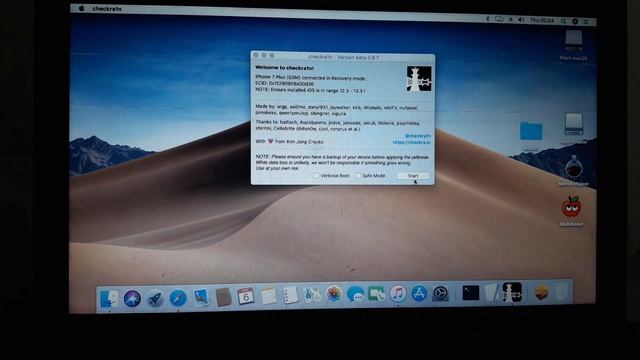The width and height of the screenshot is (640, 360).
Task: Open Notification Center icon in menu bar
Action: (x=586, y=22)
